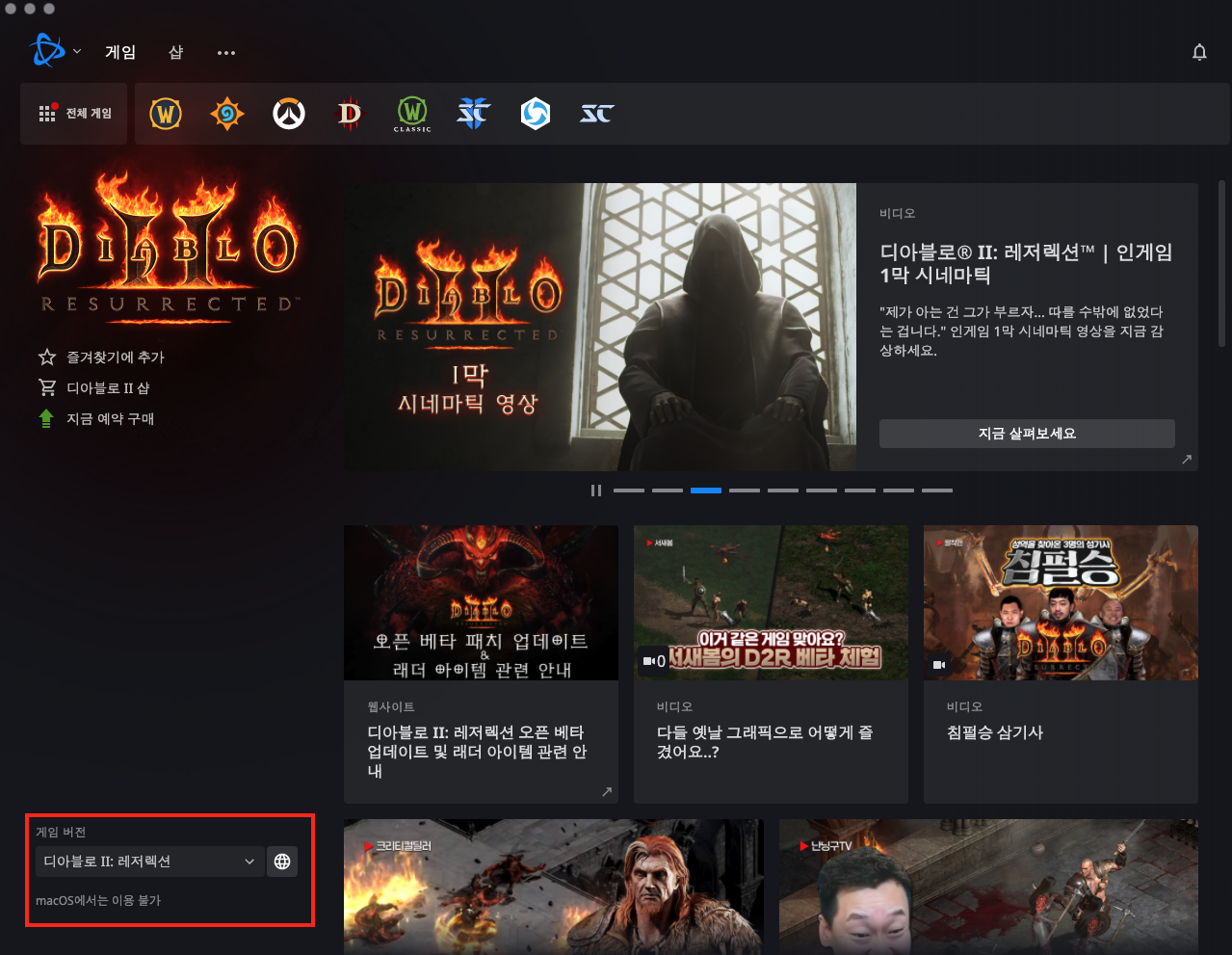1232x955 pixels.
Task: Click 다들 옛날 그래픽으로 article title
Action: pyautogui.click(x=765, y=742)
